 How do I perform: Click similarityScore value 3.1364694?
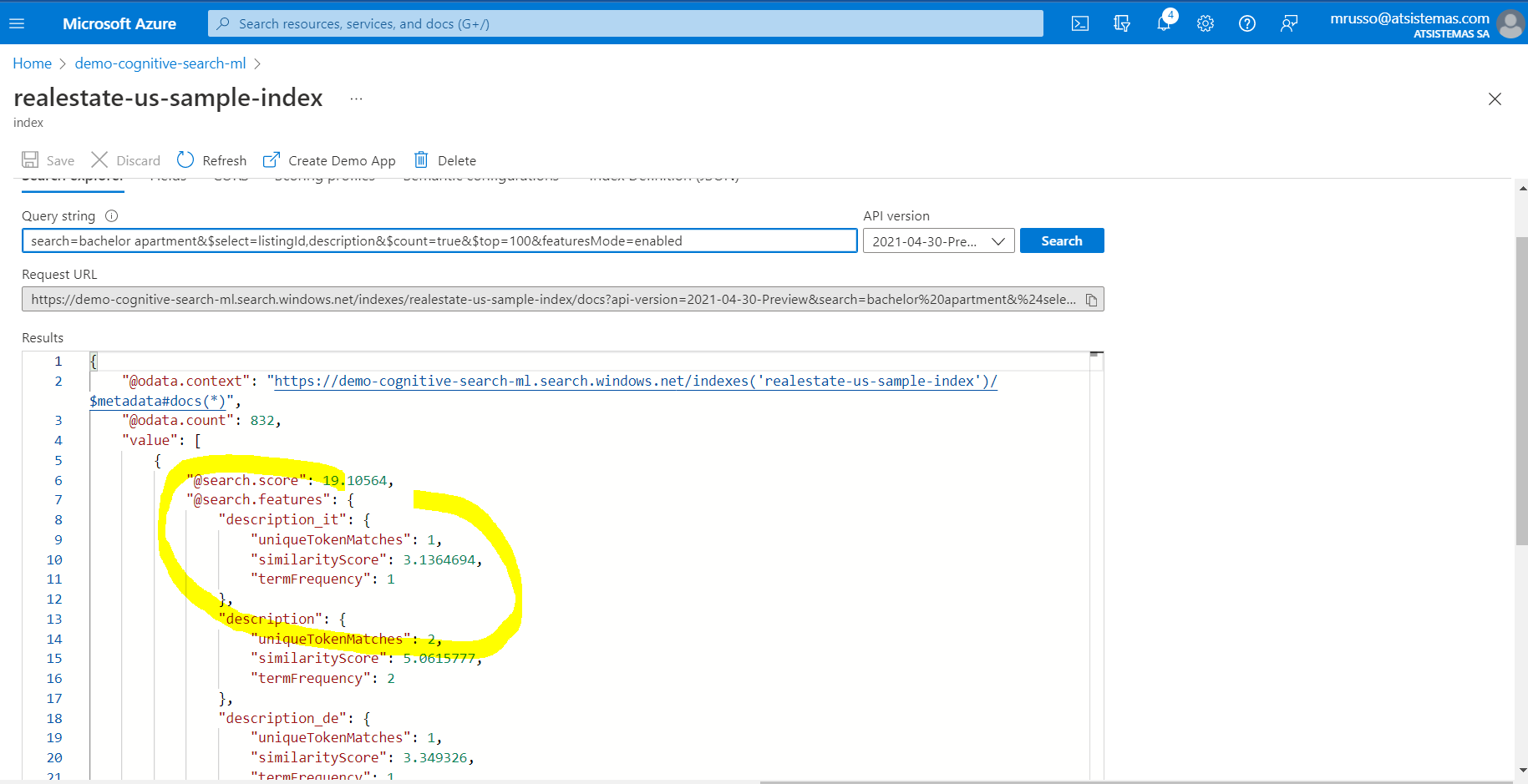tap(439, 560)
